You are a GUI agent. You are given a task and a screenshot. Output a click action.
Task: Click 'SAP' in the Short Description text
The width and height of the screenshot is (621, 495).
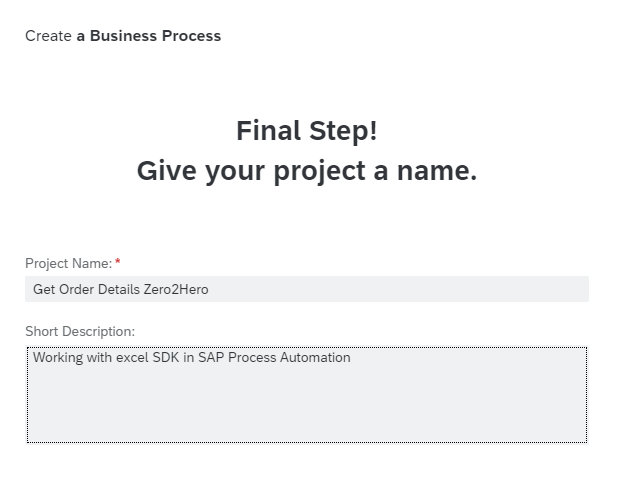coord(211,357)
